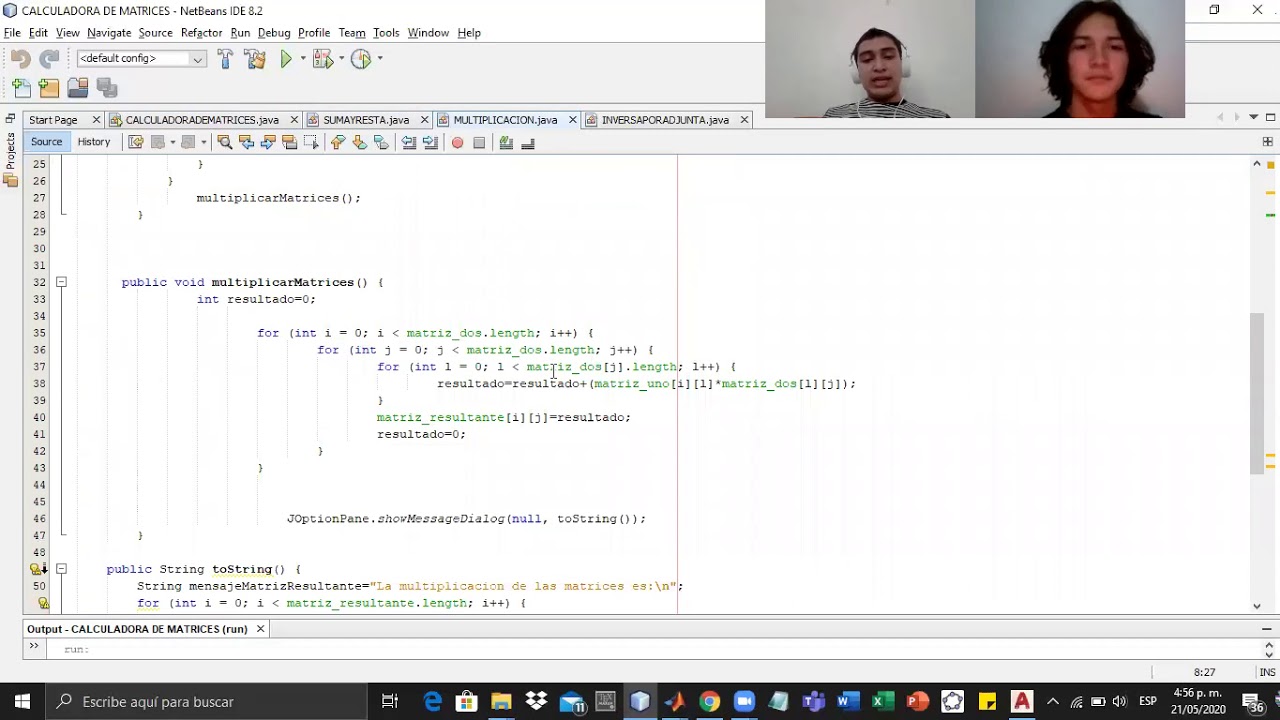Close the Output window tab
The height and width of the screenshot is (720, 1280).
pyautogui.click(x=260, y=629)
